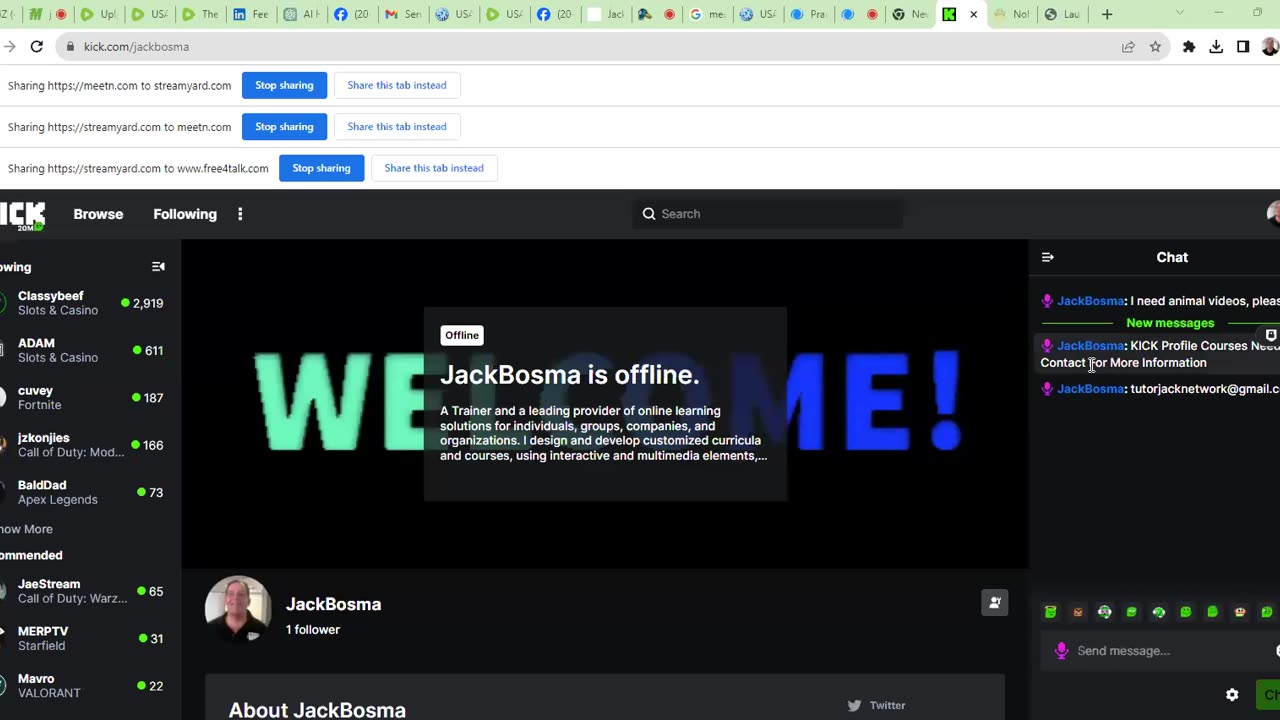This screenshot has height=720, width=1280.
Task: Open the Chrome extensions puzzle menu
Action: [x=1189, y=46]
